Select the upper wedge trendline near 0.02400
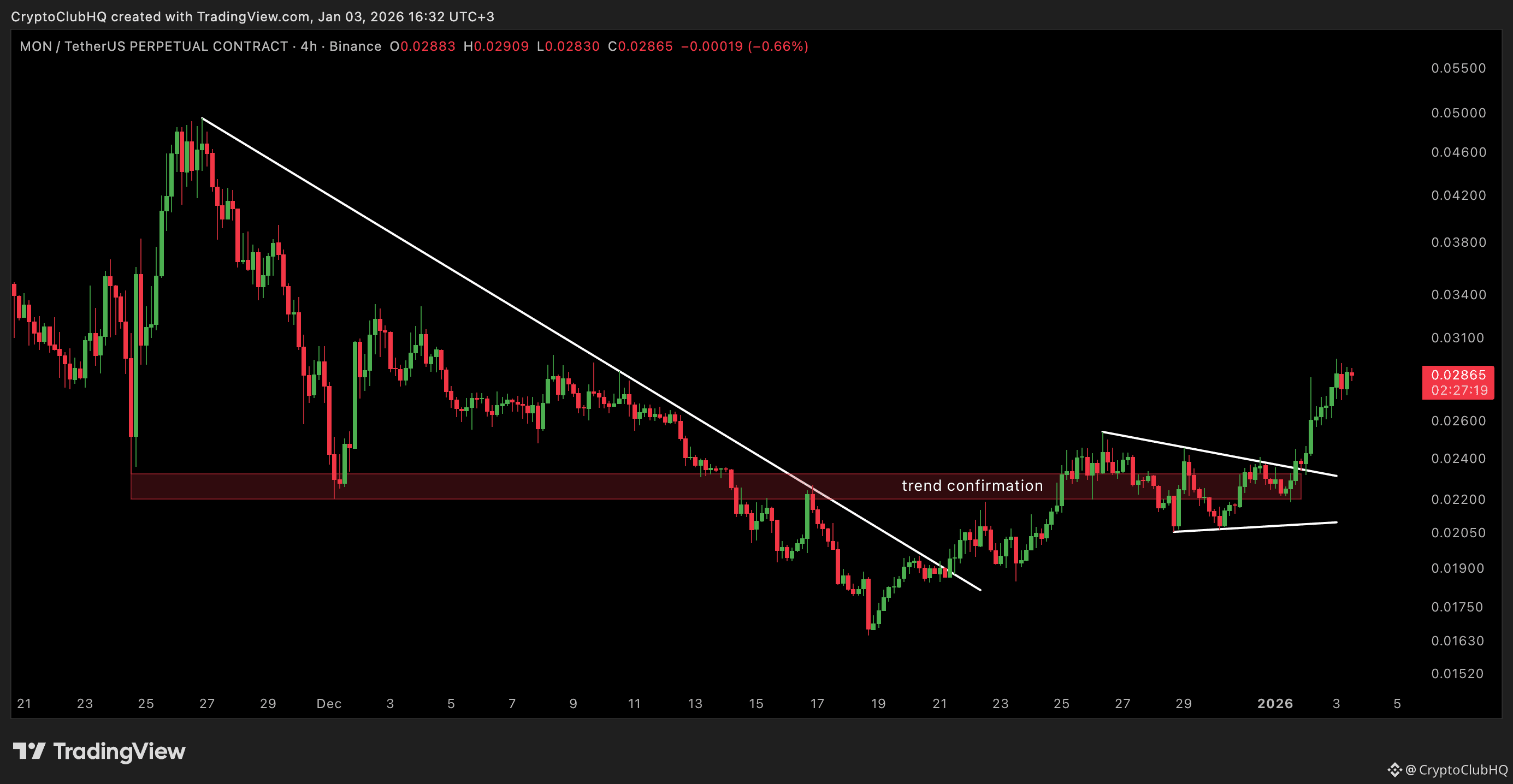The width and height of the screenshot is (1513, 784). (x=1219, y=454)
